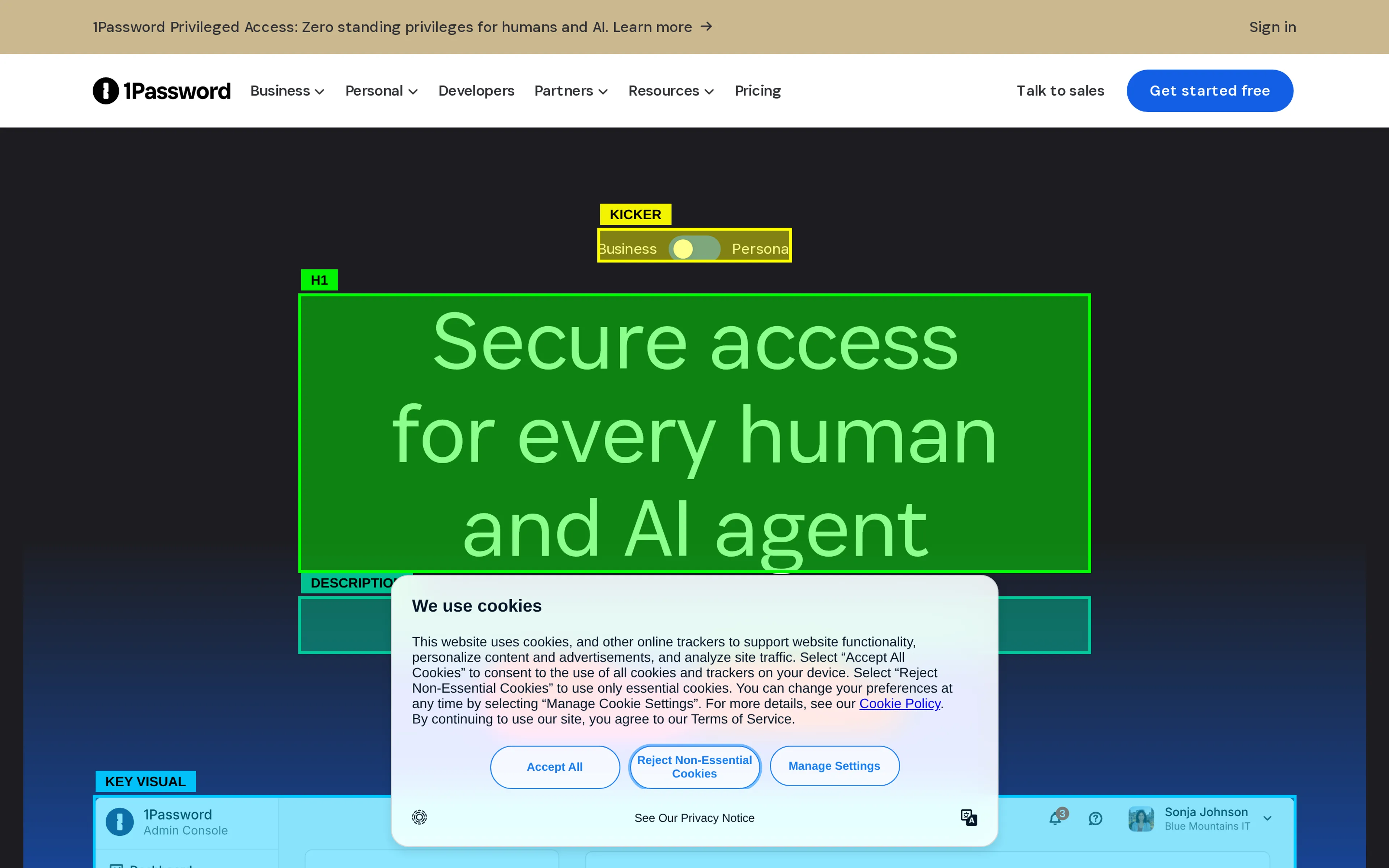The width and height of the screenshot is (1389, 868).
Task: Click the 1Password Admin Console logo icon
Action: 119,821
